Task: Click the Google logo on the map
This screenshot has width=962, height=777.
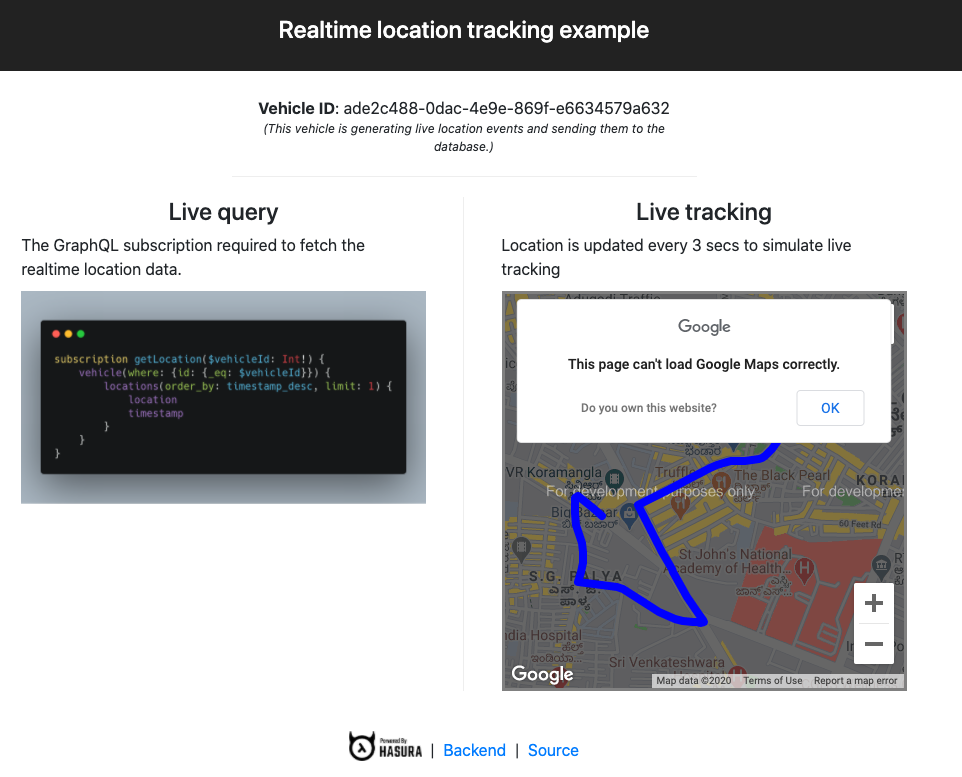Action: (x=542, y=674)
